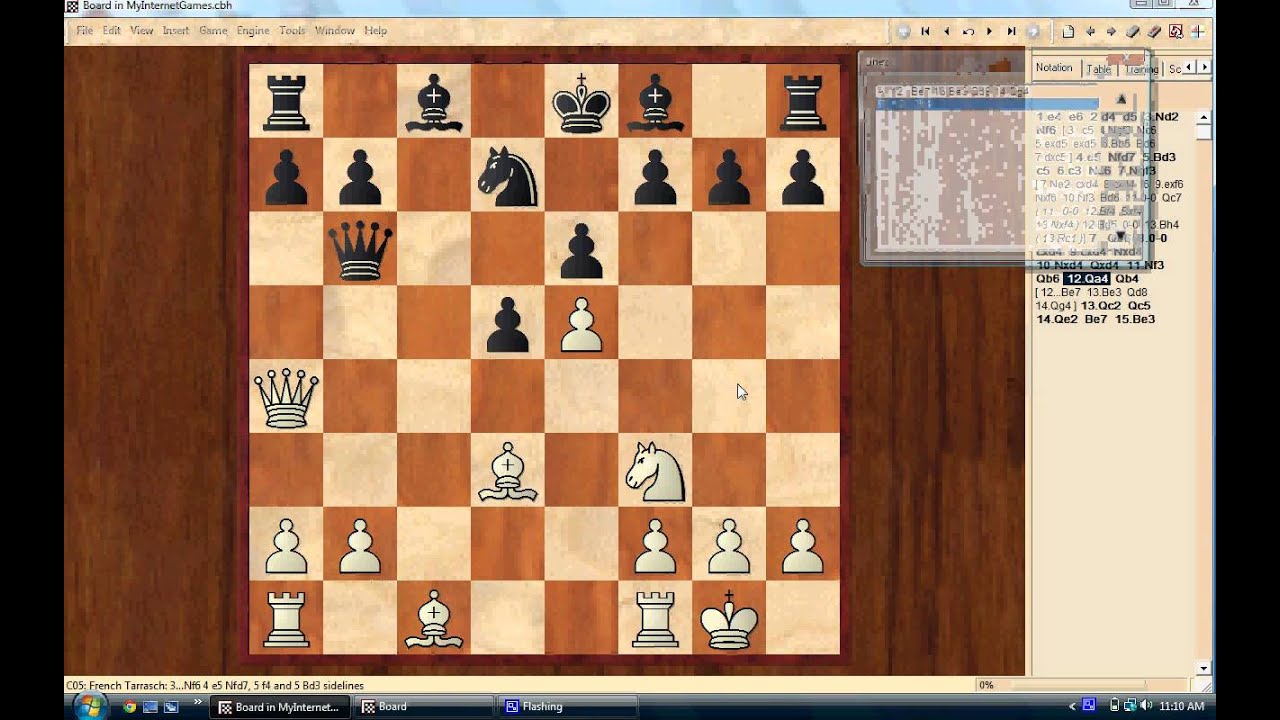Click the red-bordered engine icon in toolbar

(1176, 31)
